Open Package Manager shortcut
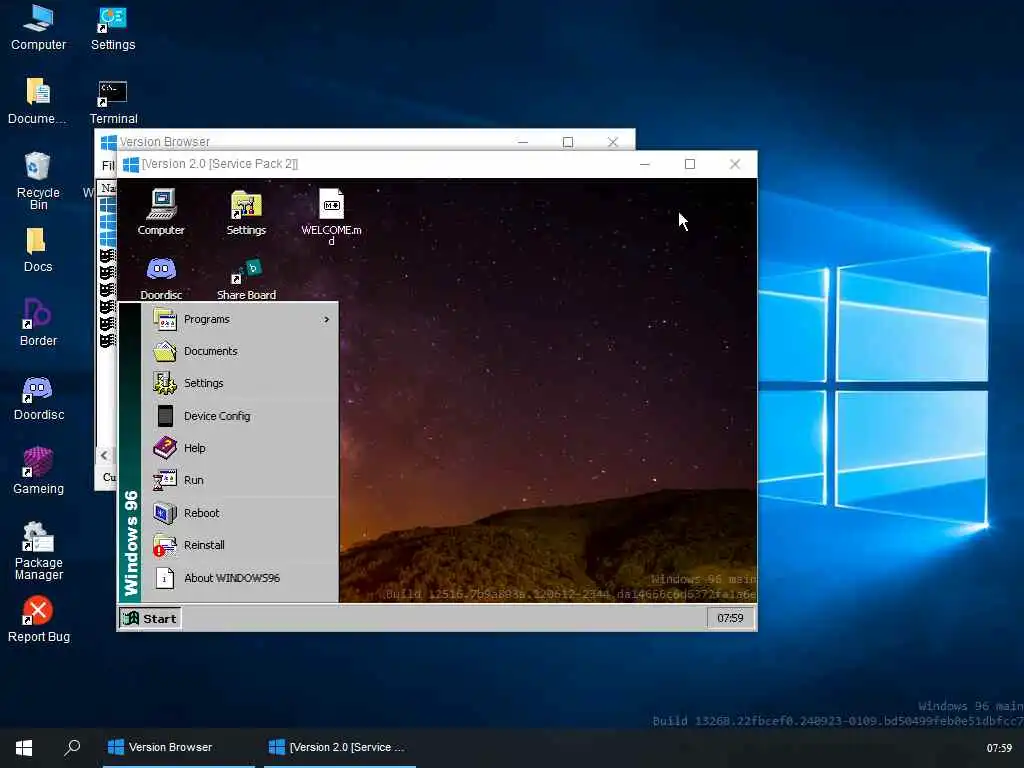Viewport: 1024px width, 768px height. (x=39, y=551)
